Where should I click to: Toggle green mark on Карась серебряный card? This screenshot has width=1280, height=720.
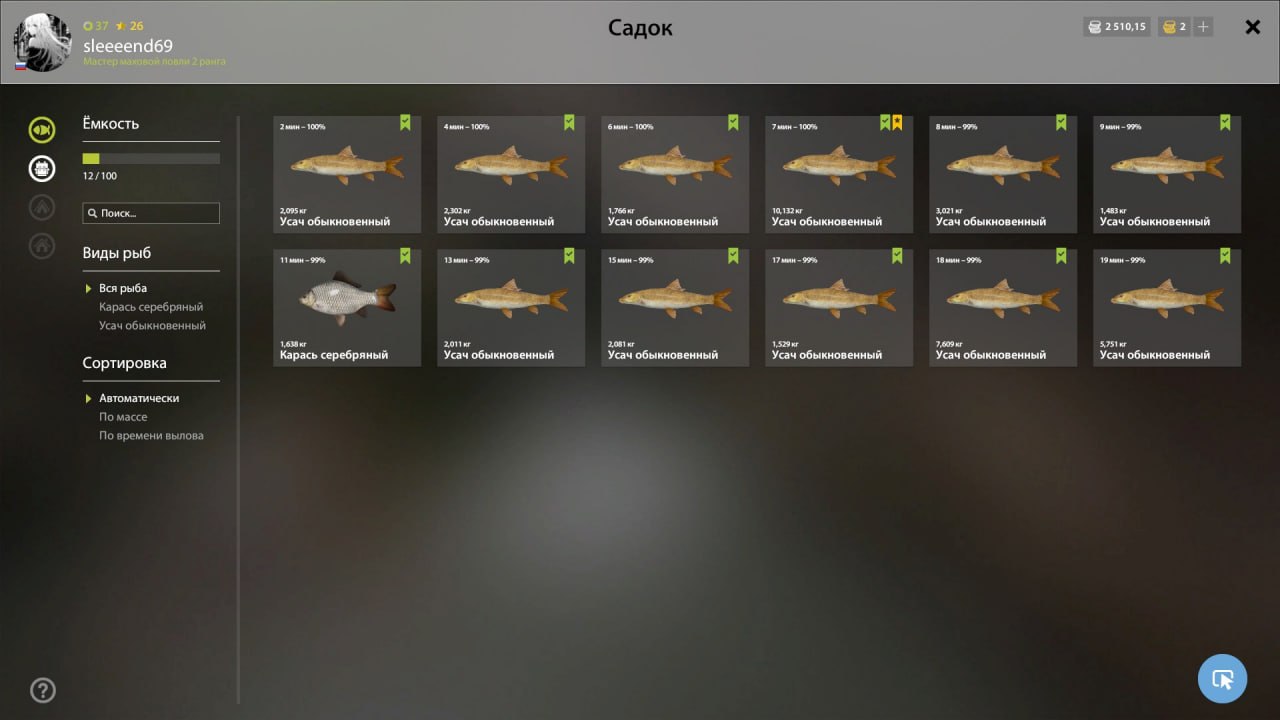405,256
